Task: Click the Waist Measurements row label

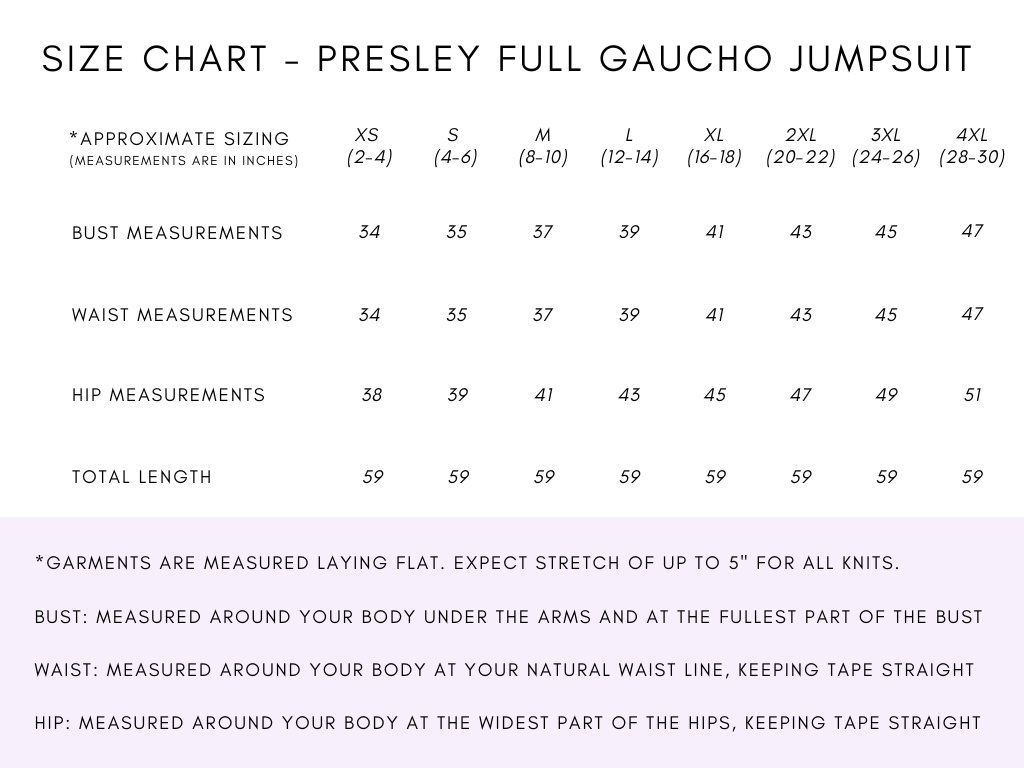Action: coord(182,315)
